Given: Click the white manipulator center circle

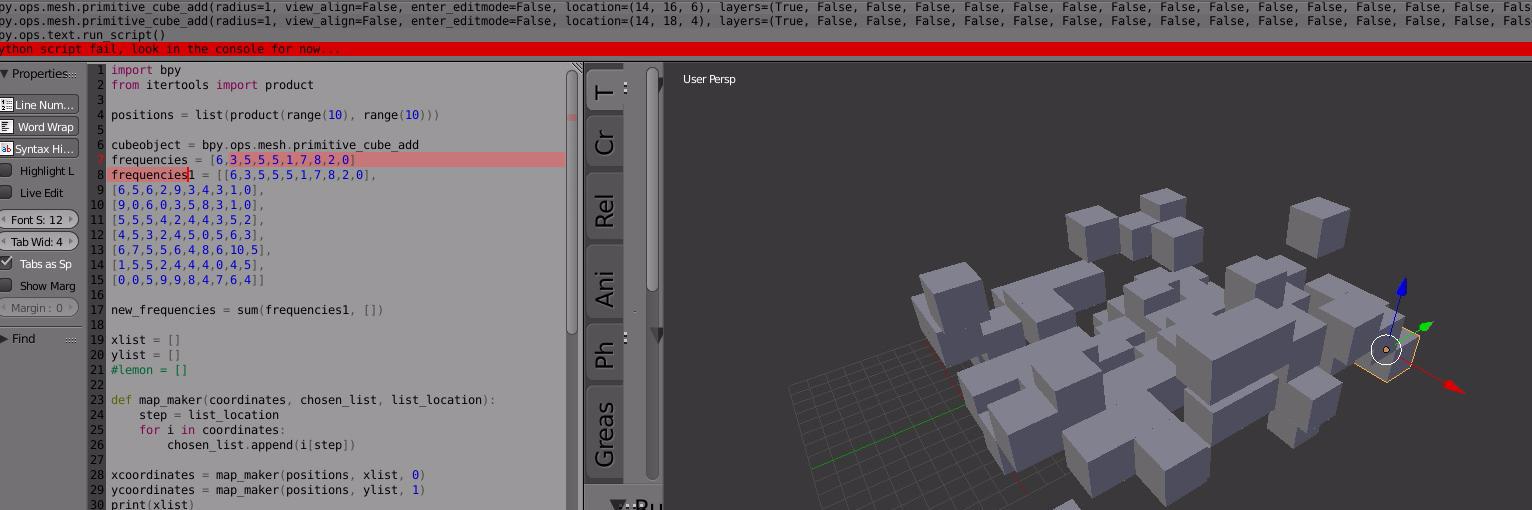Looking at the screenshot, I should click(1386, 349).
